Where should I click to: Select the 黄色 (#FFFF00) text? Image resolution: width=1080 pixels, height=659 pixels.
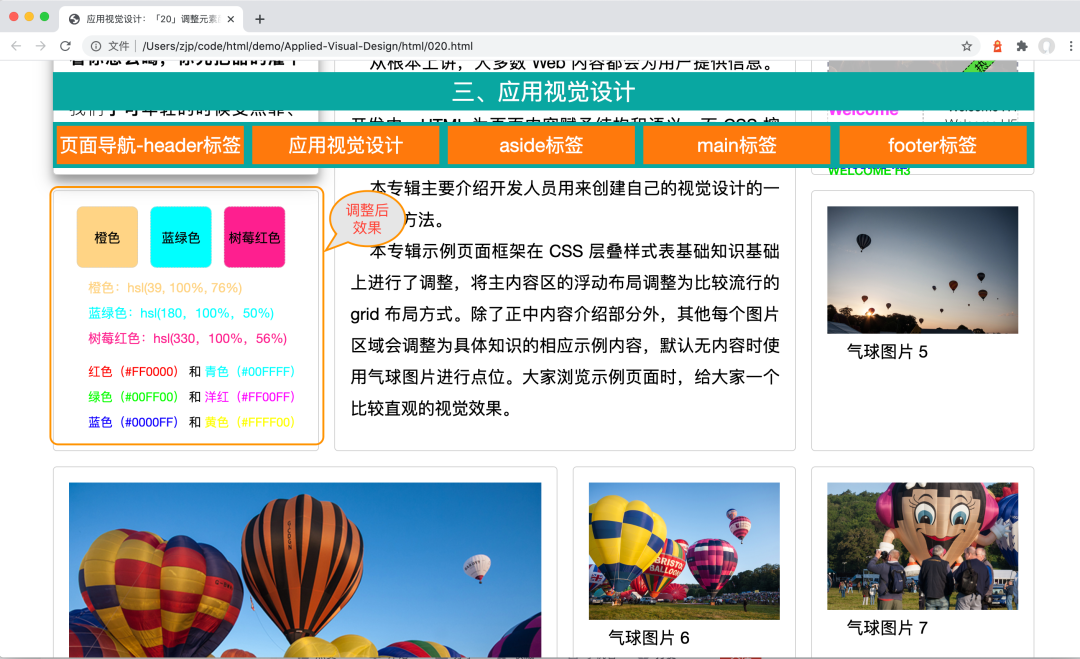click(250, 422)
